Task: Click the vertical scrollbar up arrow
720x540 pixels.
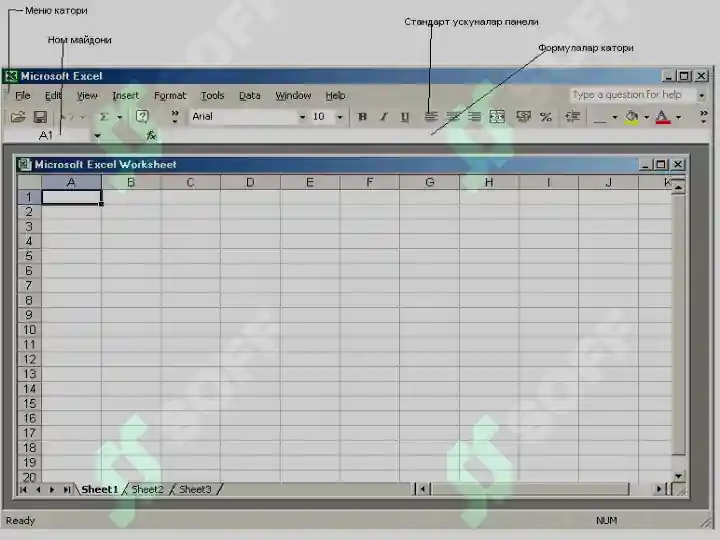Action: point(678,187)
